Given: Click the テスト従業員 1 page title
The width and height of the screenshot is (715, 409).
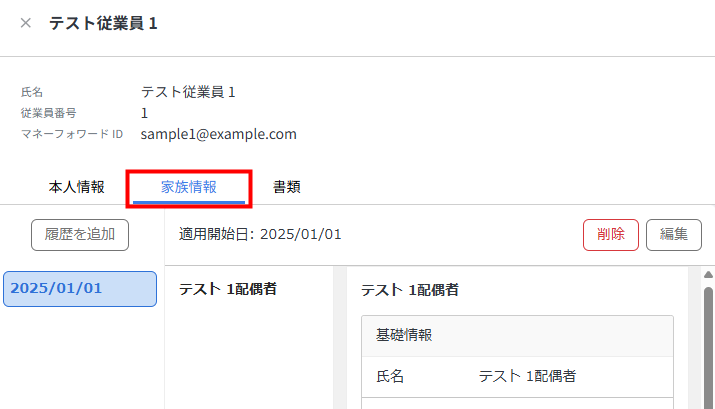Looking at the screenshot, I should 103,23.
